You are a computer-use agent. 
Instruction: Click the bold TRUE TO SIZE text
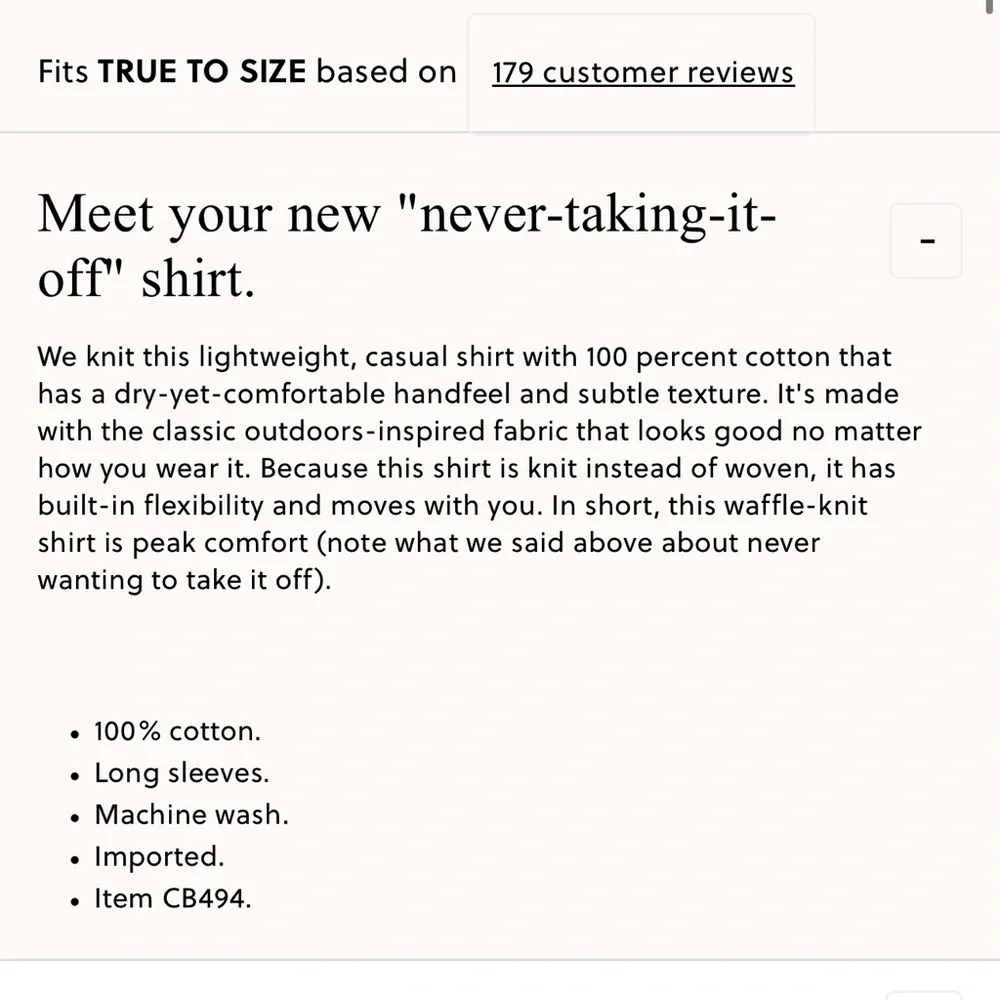[x=202, y=71]
